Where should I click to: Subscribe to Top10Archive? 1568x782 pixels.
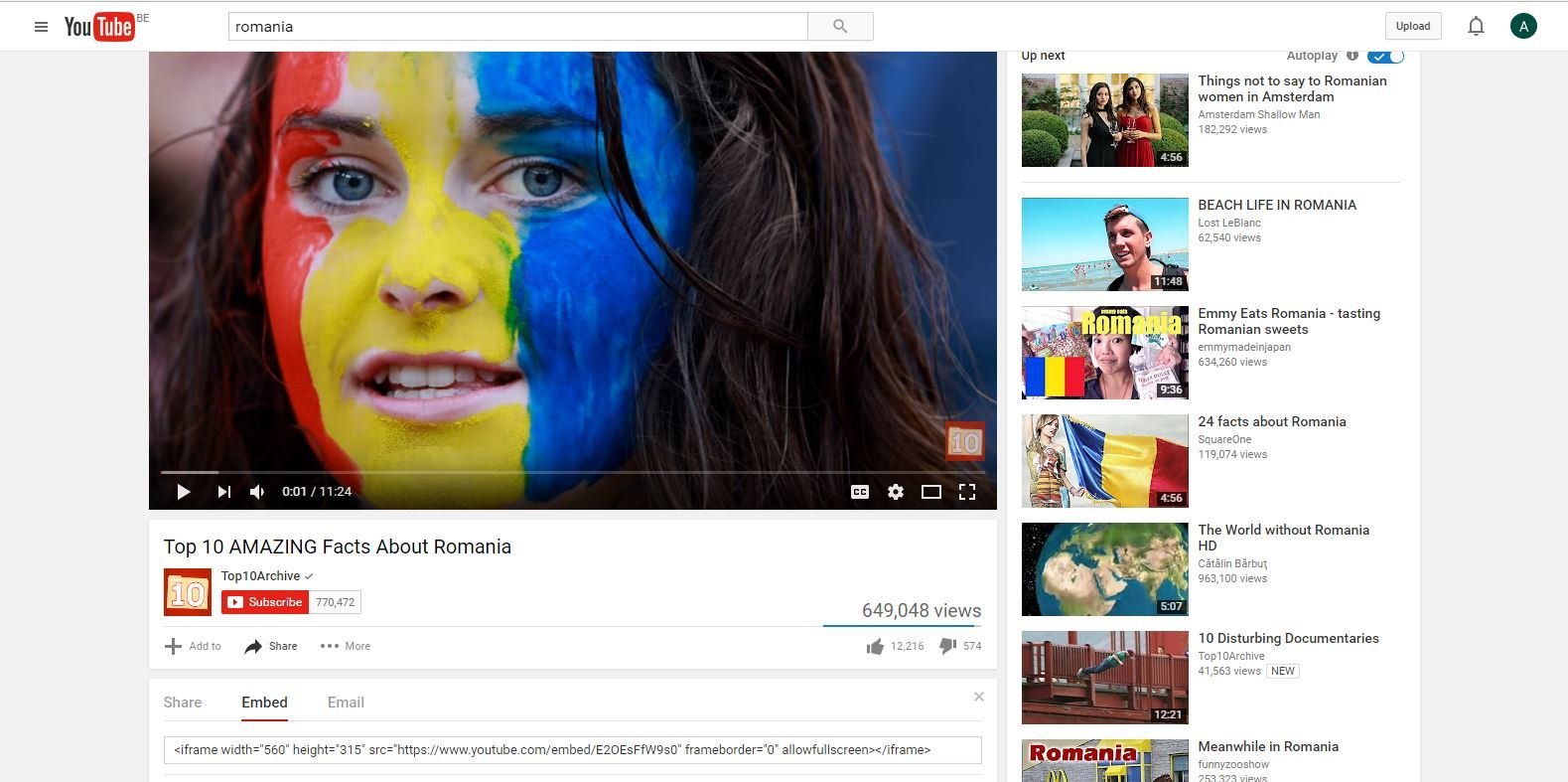[265, 602]
